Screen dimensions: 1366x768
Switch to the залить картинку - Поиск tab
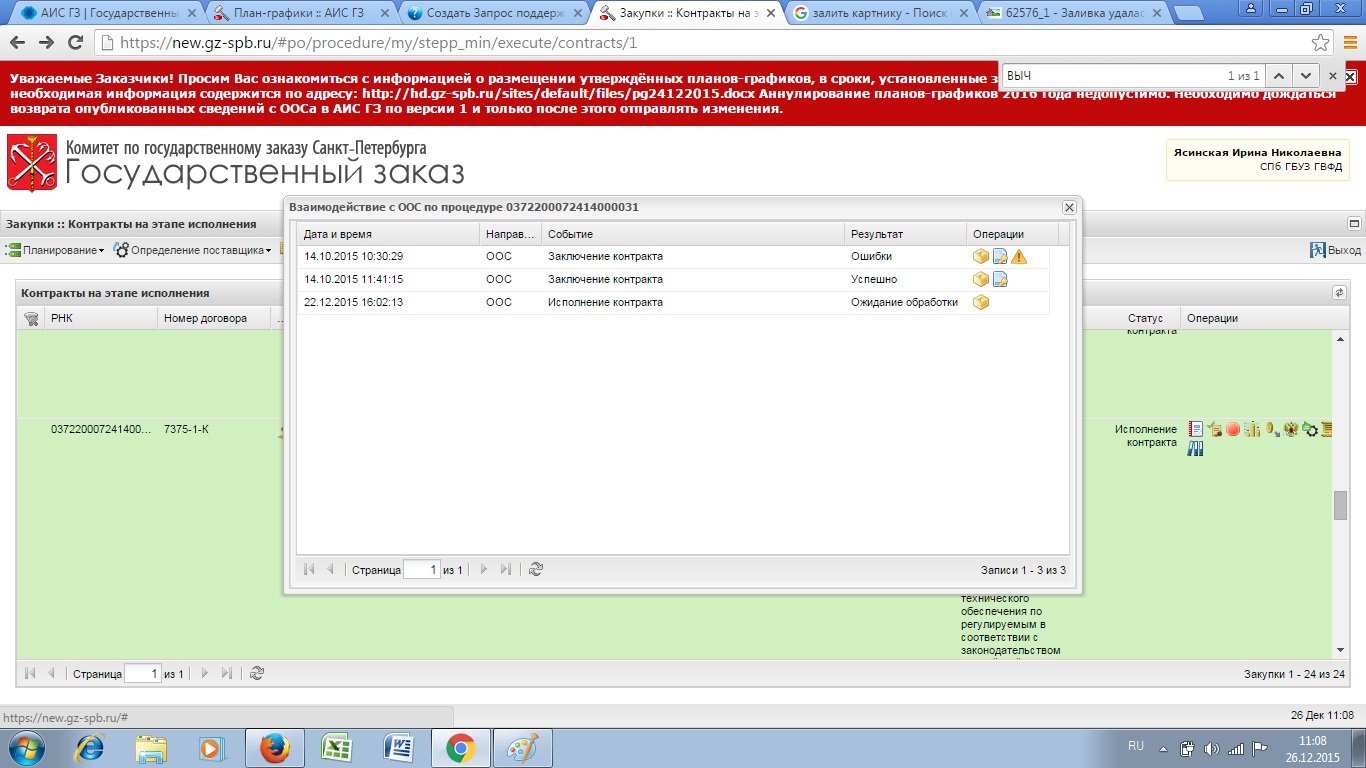coord(880,14)
